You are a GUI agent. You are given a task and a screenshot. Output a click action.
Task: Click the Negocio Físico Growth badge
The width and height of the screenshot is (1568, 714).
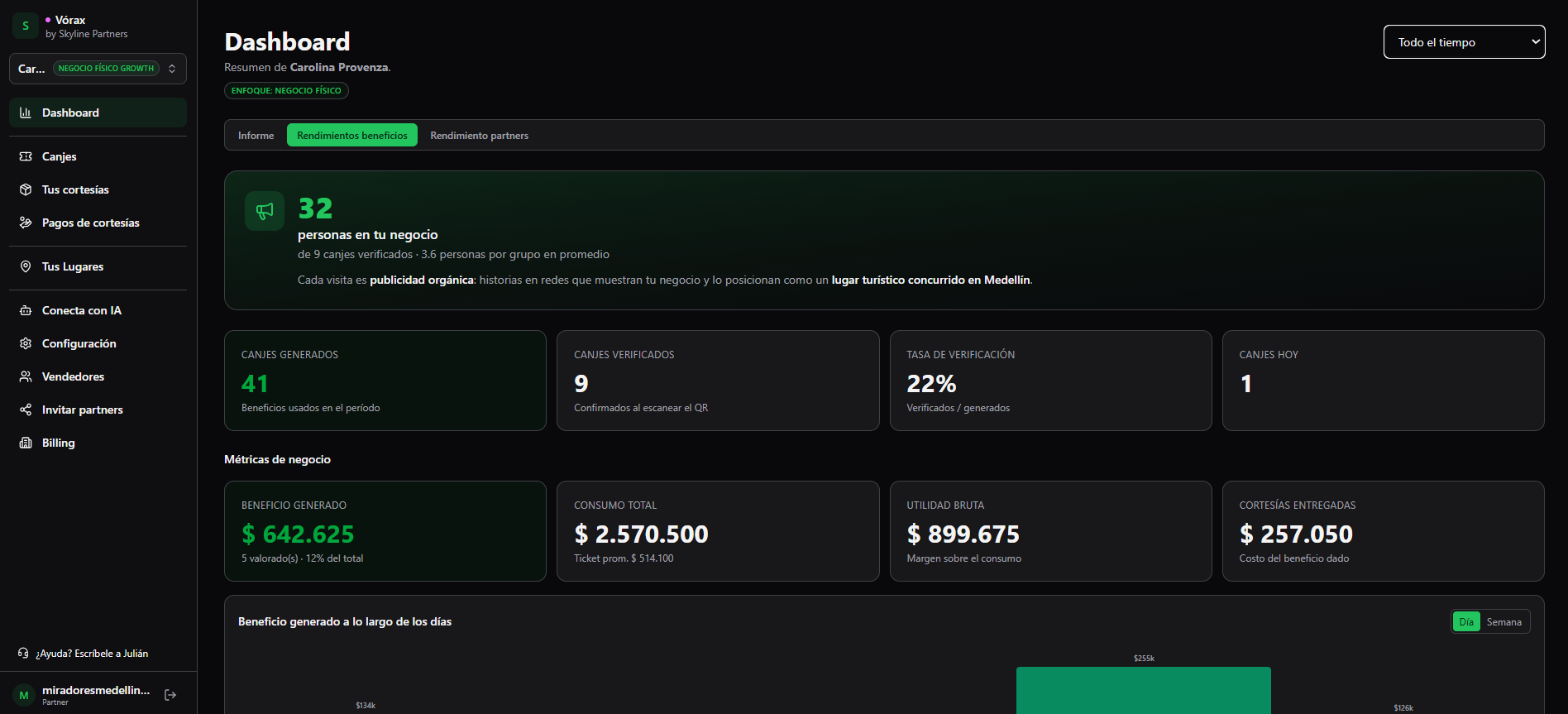pyautogui.click(x=106, y=69)
